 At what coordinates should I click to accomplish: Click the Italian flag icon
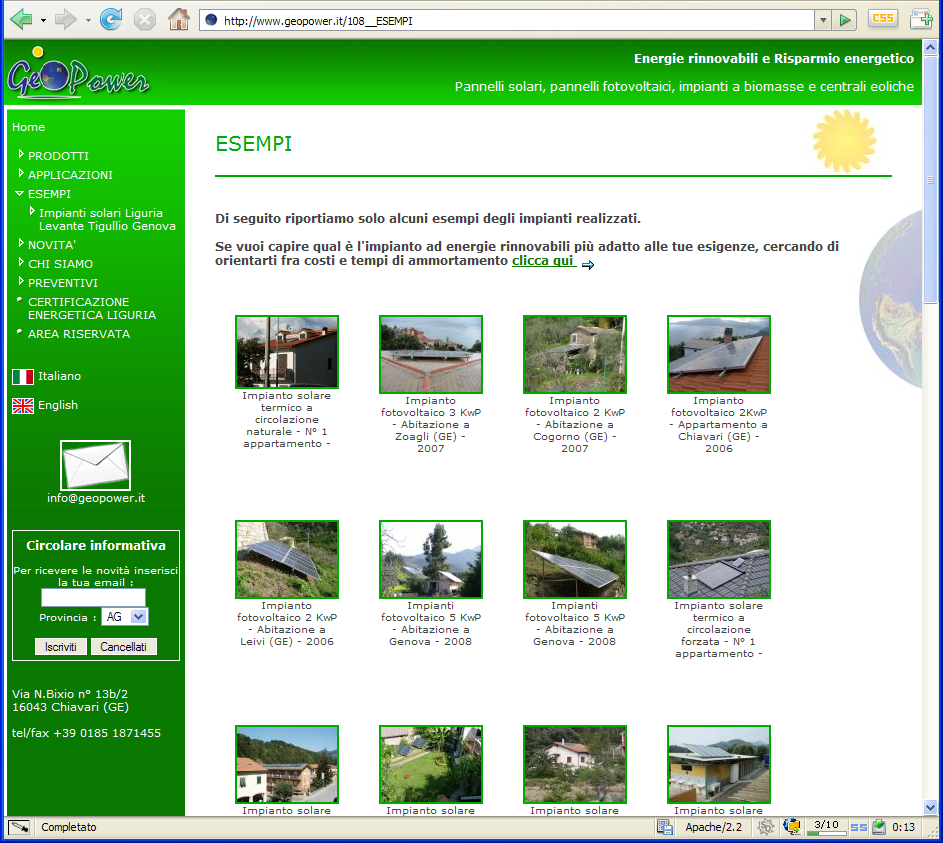(23, 377)
